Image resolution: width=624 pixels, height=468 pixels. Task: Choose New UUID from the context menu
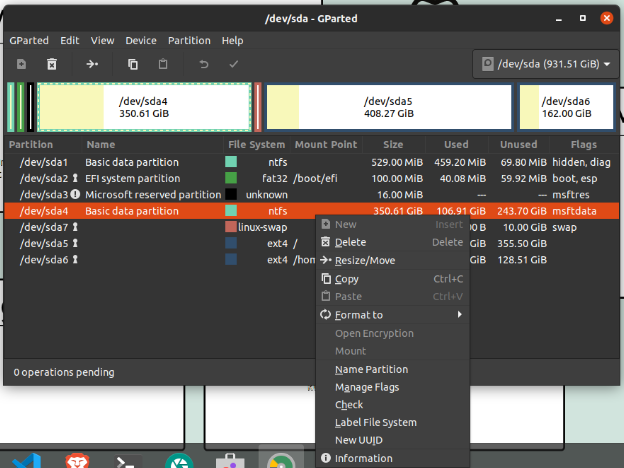tap(392, 440)
